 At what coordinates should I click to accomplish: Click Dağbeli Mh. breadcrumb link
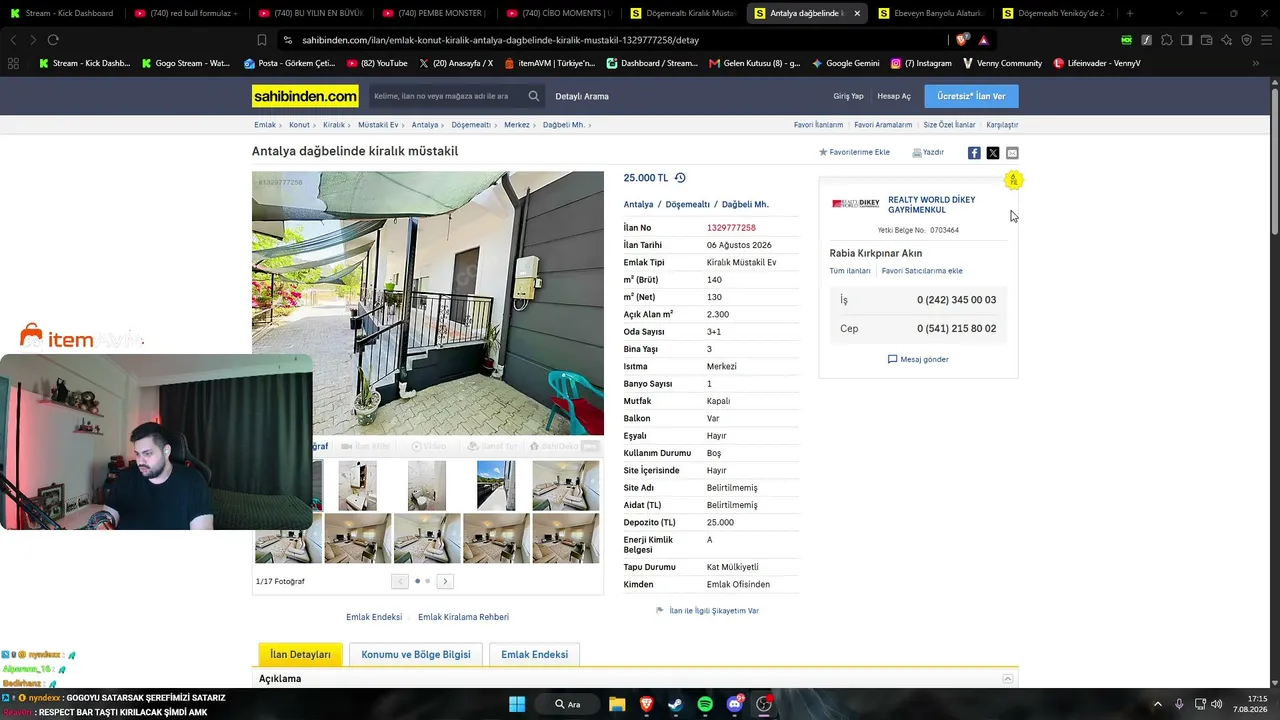coord(564,125)
